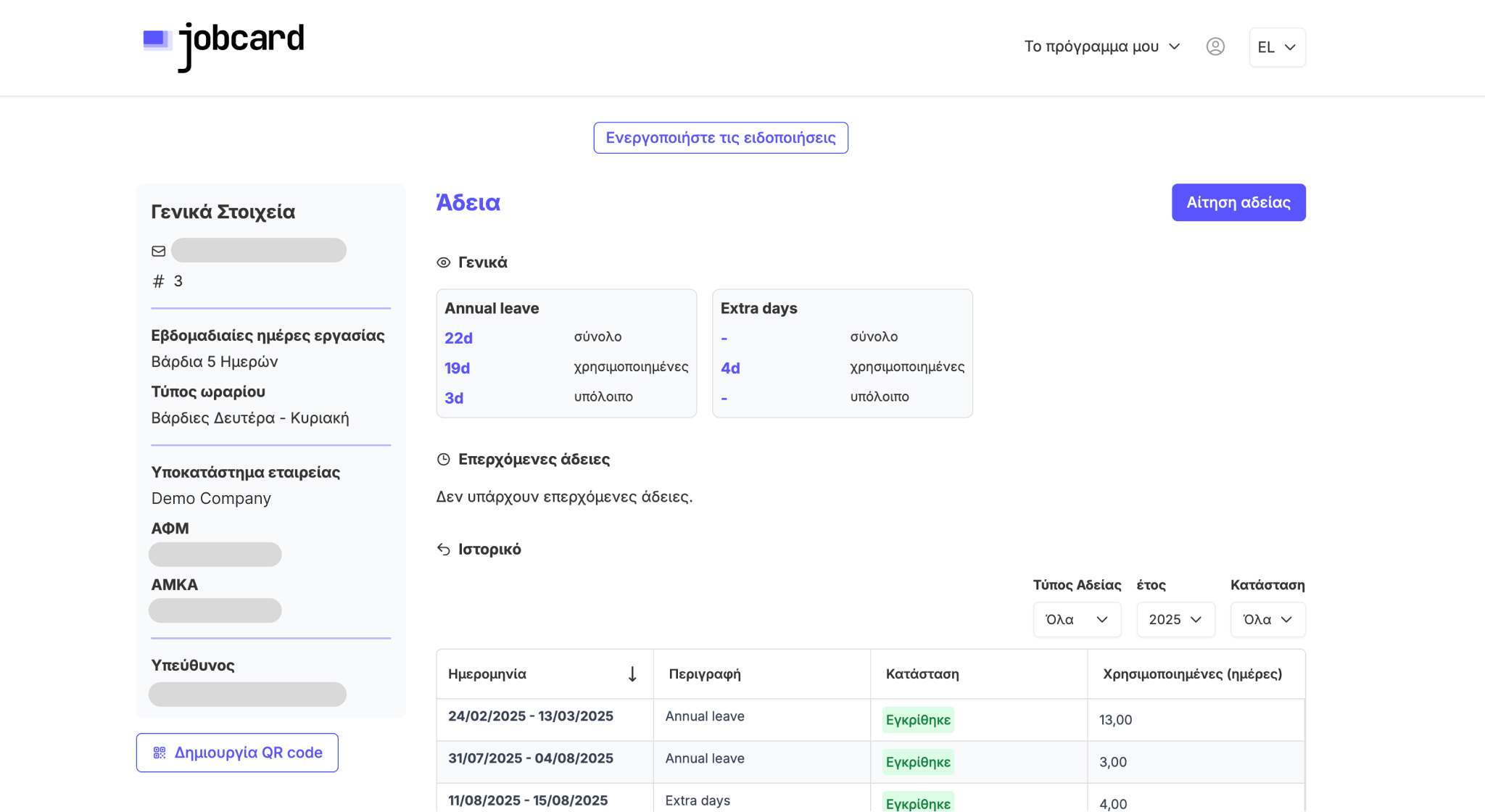Click the email envelope icon
The height and width of the screenshot is (812, 1485).
[x=159, y=251]
